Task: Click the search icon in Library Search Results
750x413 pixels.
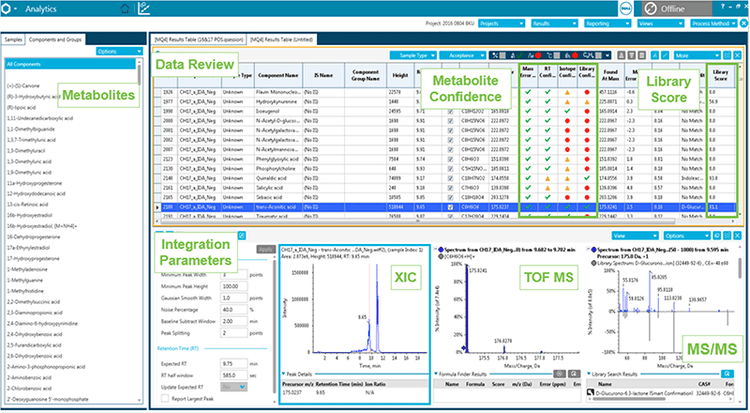Action: tap(728, 373)
